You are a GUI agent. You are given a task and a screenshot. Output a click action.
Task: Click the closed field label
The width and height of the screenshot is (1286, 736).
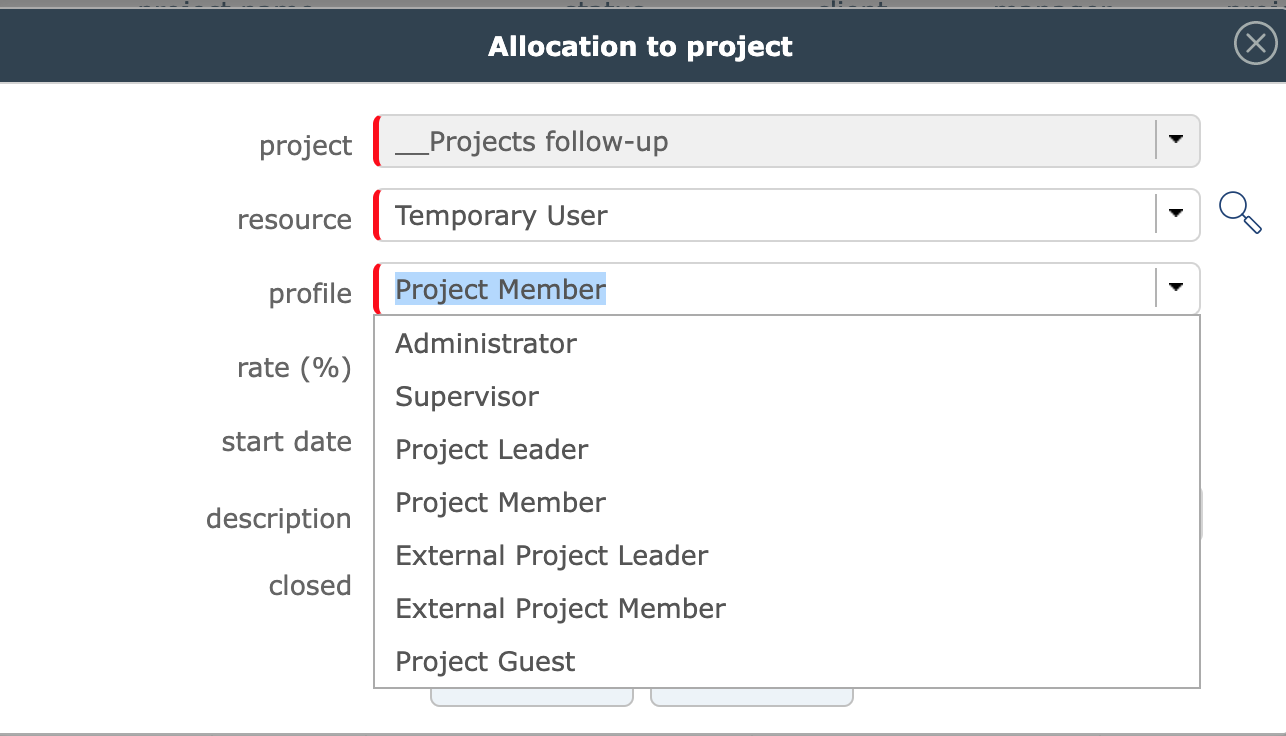[x=310, y=585]
